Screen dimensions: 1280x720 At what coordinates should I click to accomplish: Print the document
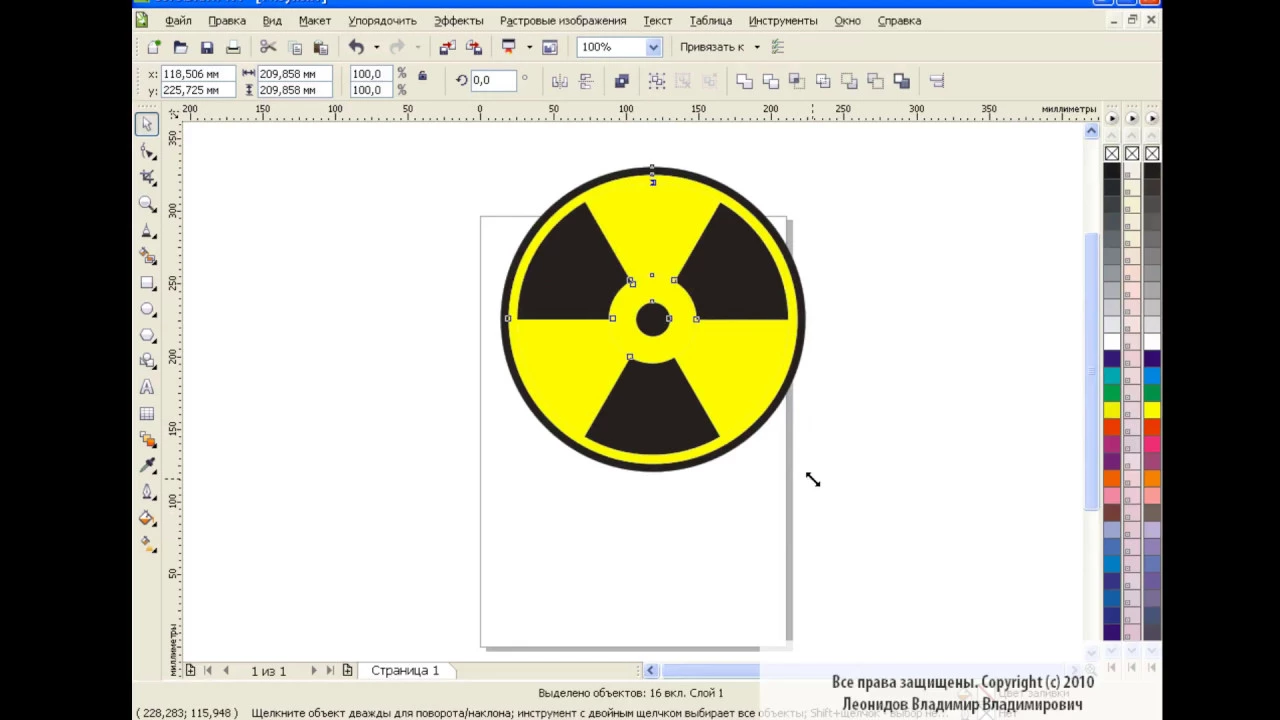click(233, 47)
